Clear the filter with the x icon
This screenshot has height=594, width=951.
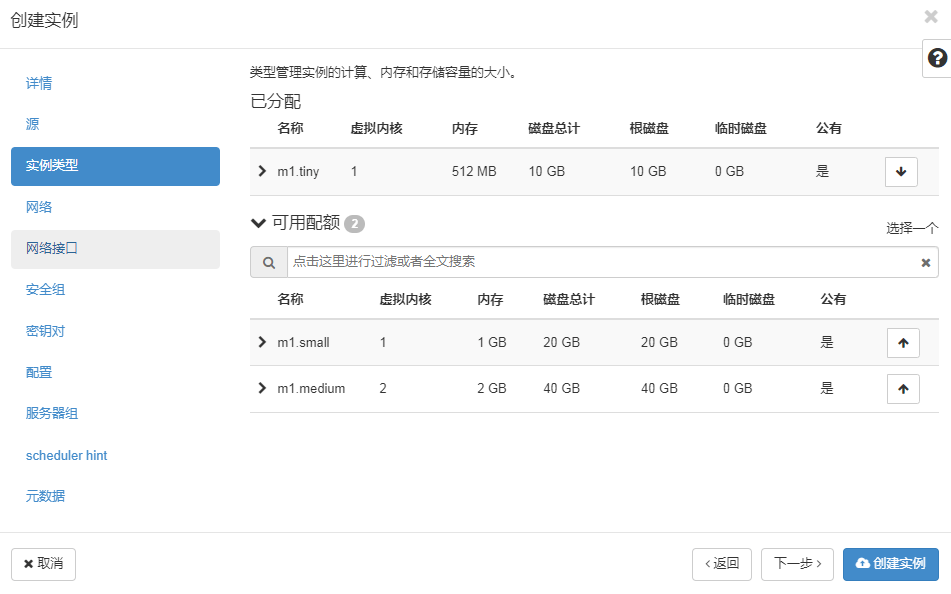[926, 263]
